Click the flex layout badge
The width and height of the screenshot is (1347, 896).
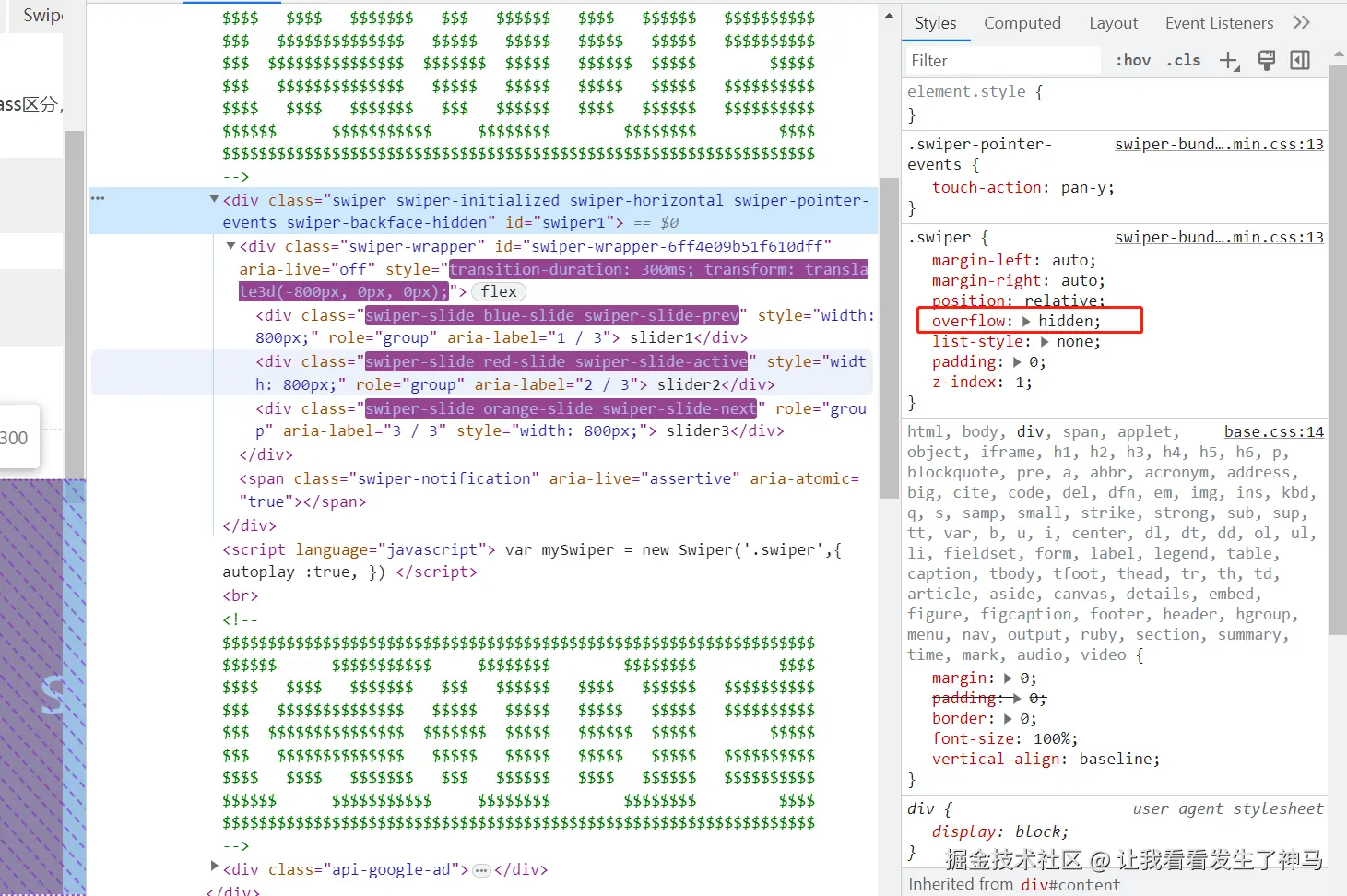[499, 291]
